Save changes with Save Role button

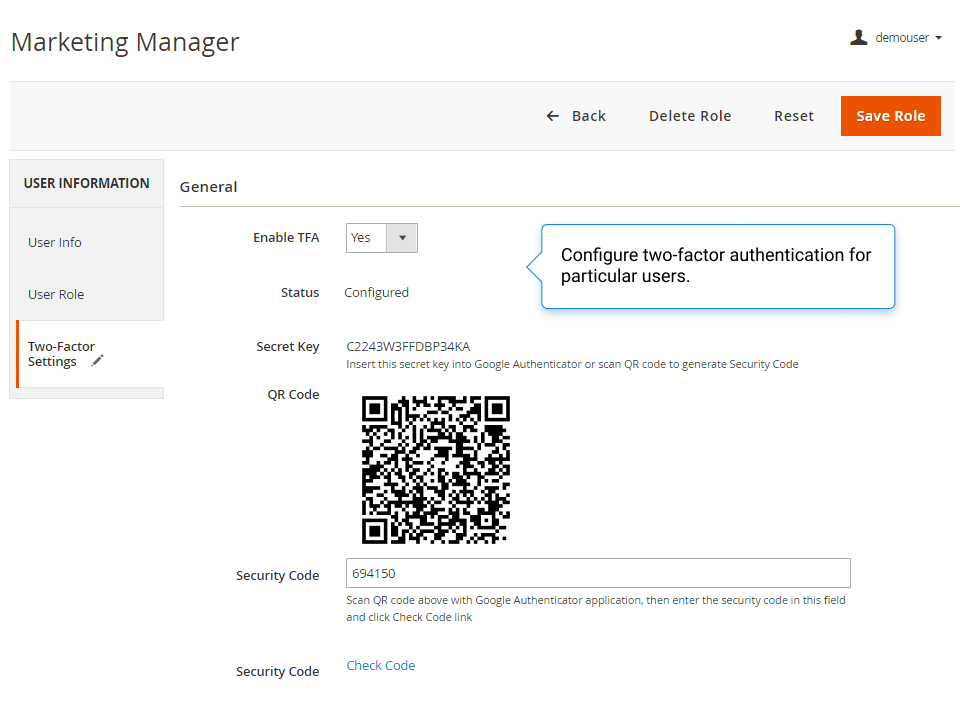890,116
